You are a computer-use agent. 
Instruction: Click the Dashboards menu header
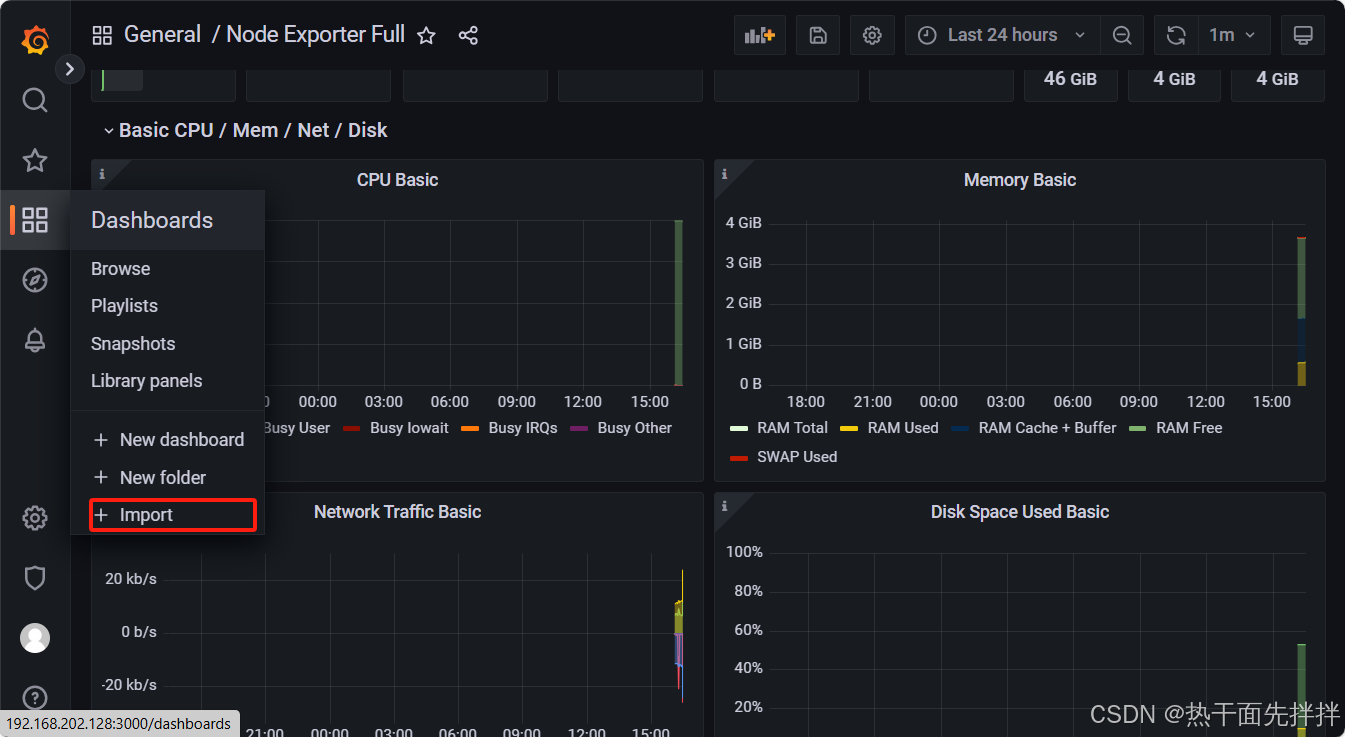click(x=167, y=220)
